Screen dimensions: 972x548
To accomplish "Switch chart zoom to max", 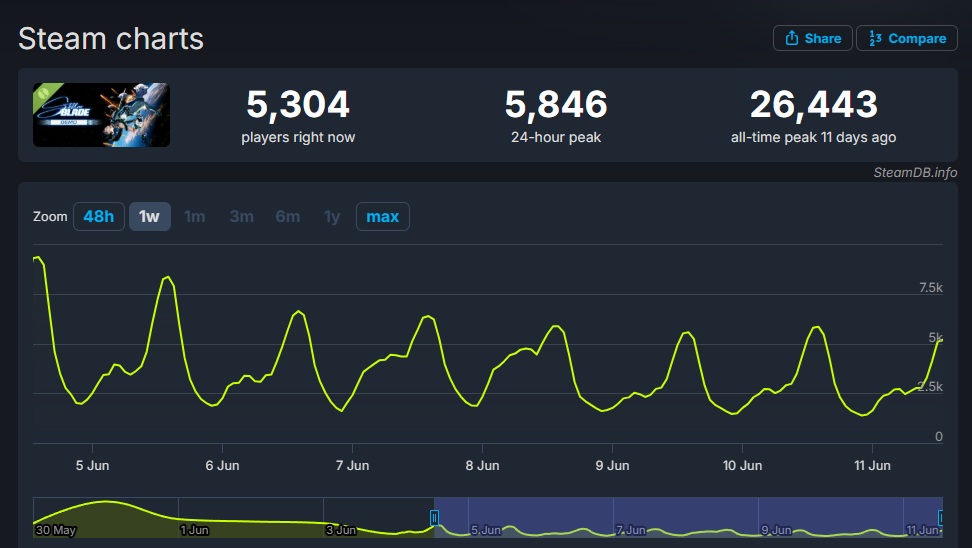I will pyautogui.click(x=382, y=216).
